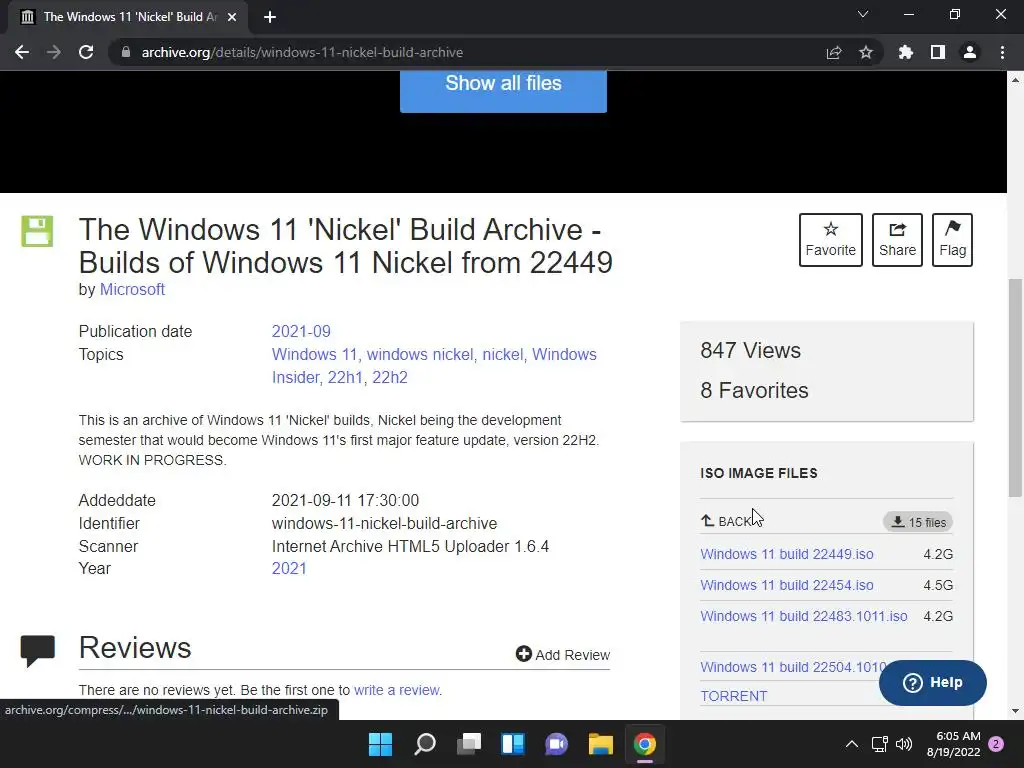Screen dimensions: 1024x768
Task: Open the Windows Start menu
Action: tap(380, 744)
